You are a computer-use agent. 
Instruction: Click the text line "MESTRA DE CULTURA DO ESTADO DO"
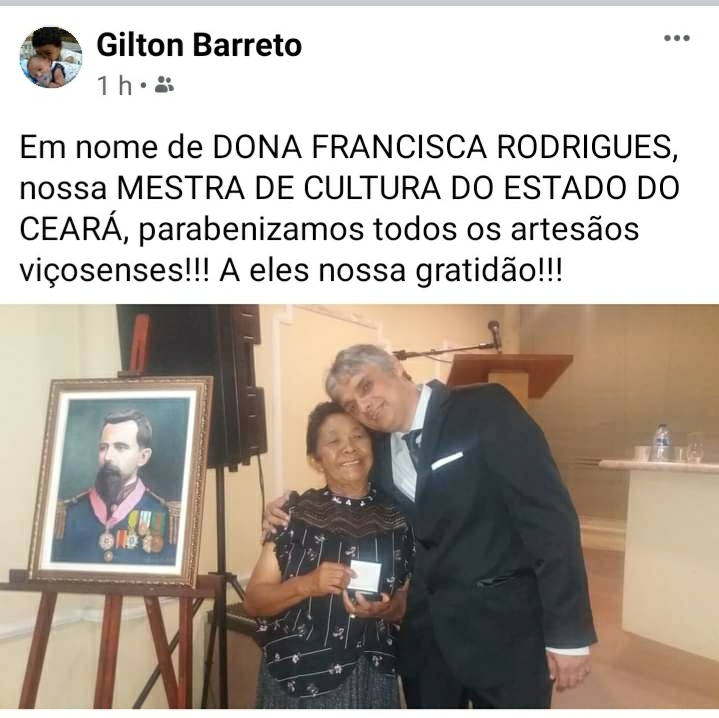[x=398, y=188]
